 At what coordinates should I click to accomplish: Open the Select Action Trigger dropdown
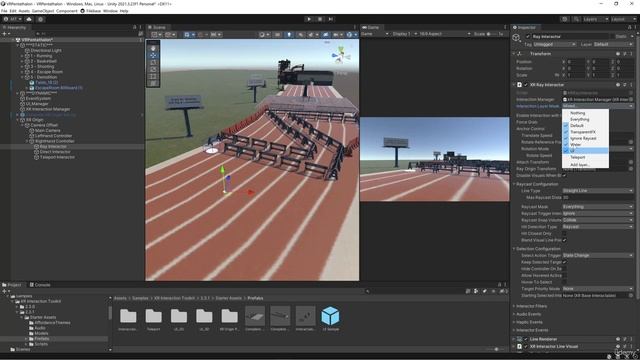[598, 256]
